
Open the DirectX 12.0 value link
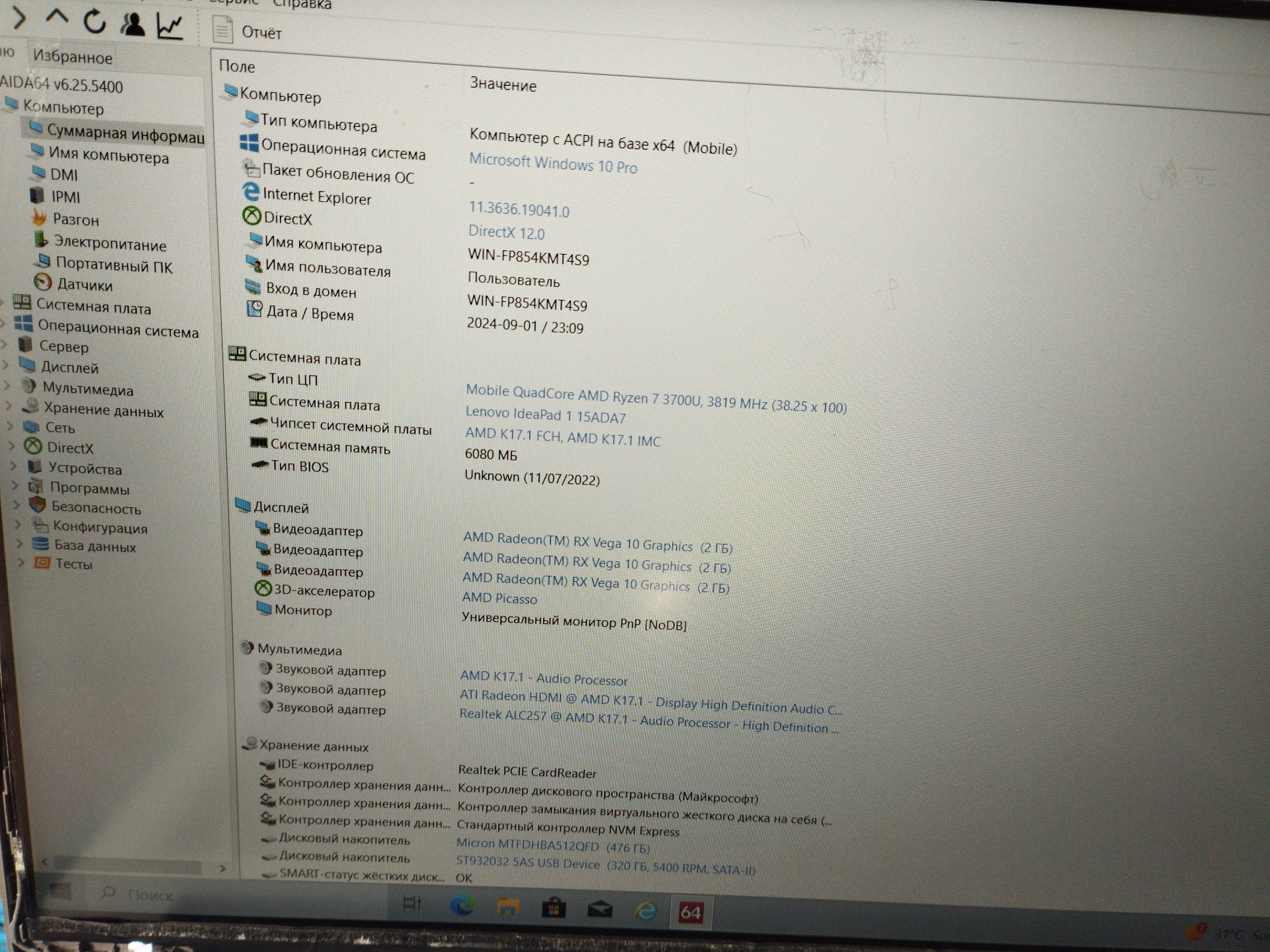(506, 232)
